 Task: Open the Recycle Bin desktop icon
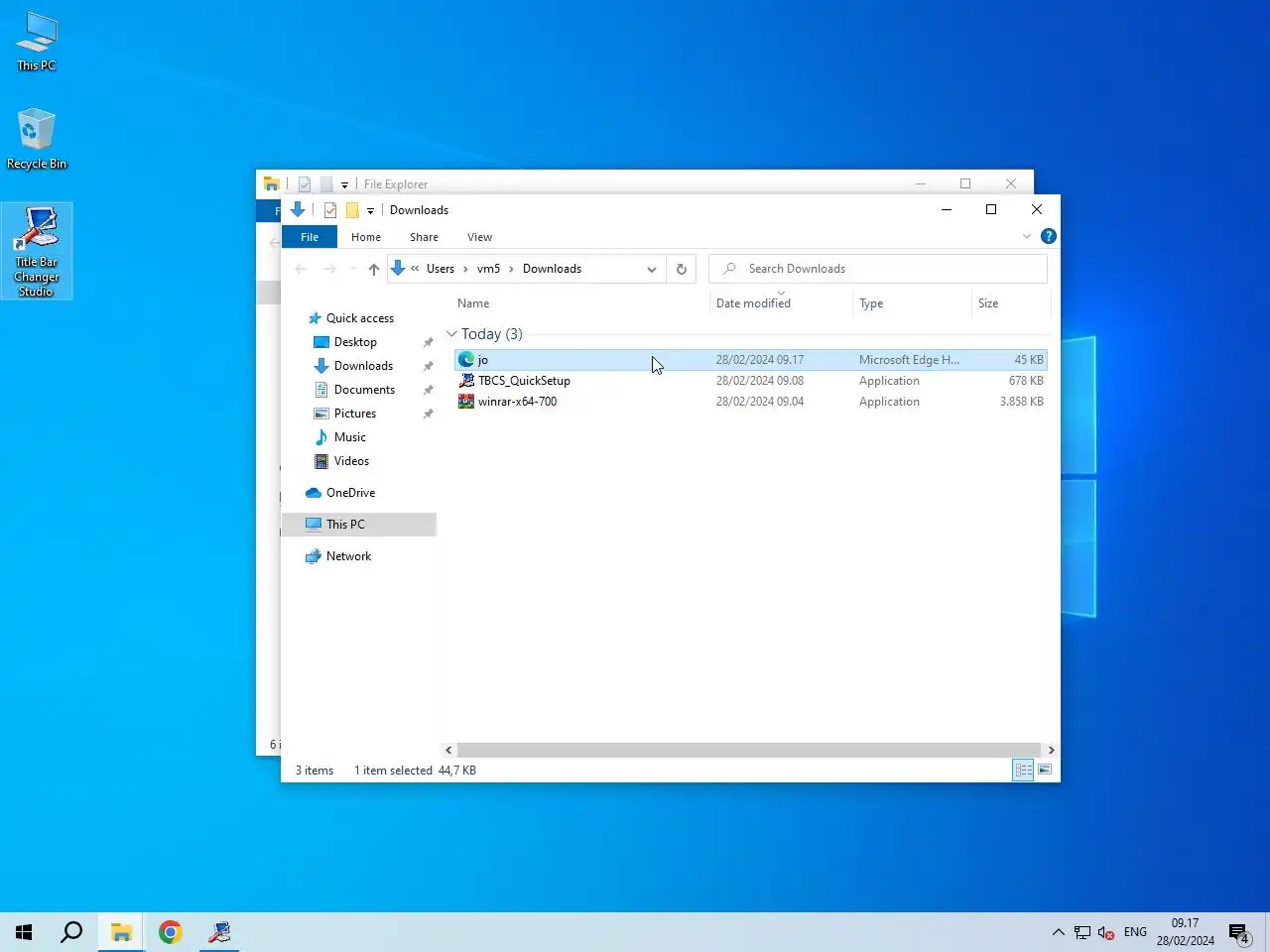pos(37,139)
